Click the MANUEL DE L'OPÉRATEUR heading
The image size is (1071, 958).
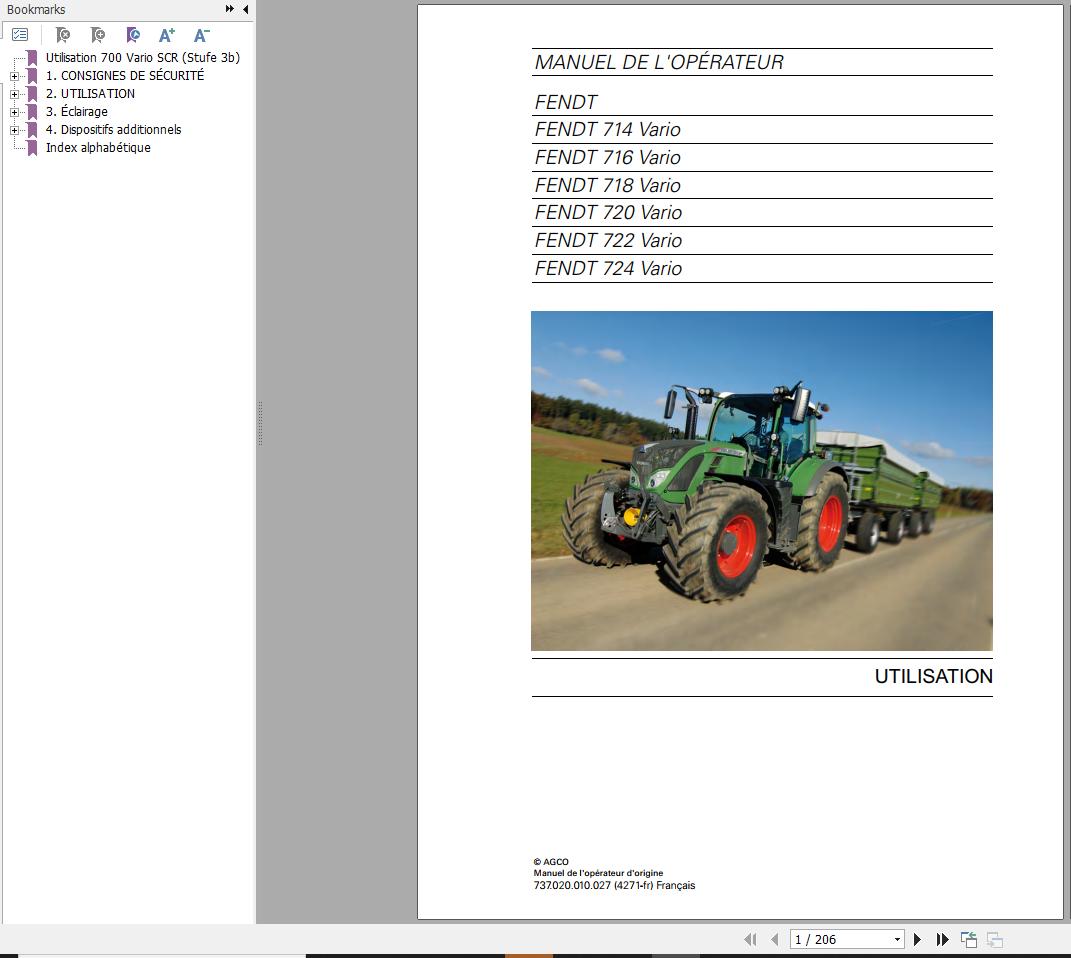click(x=659, y=62)
